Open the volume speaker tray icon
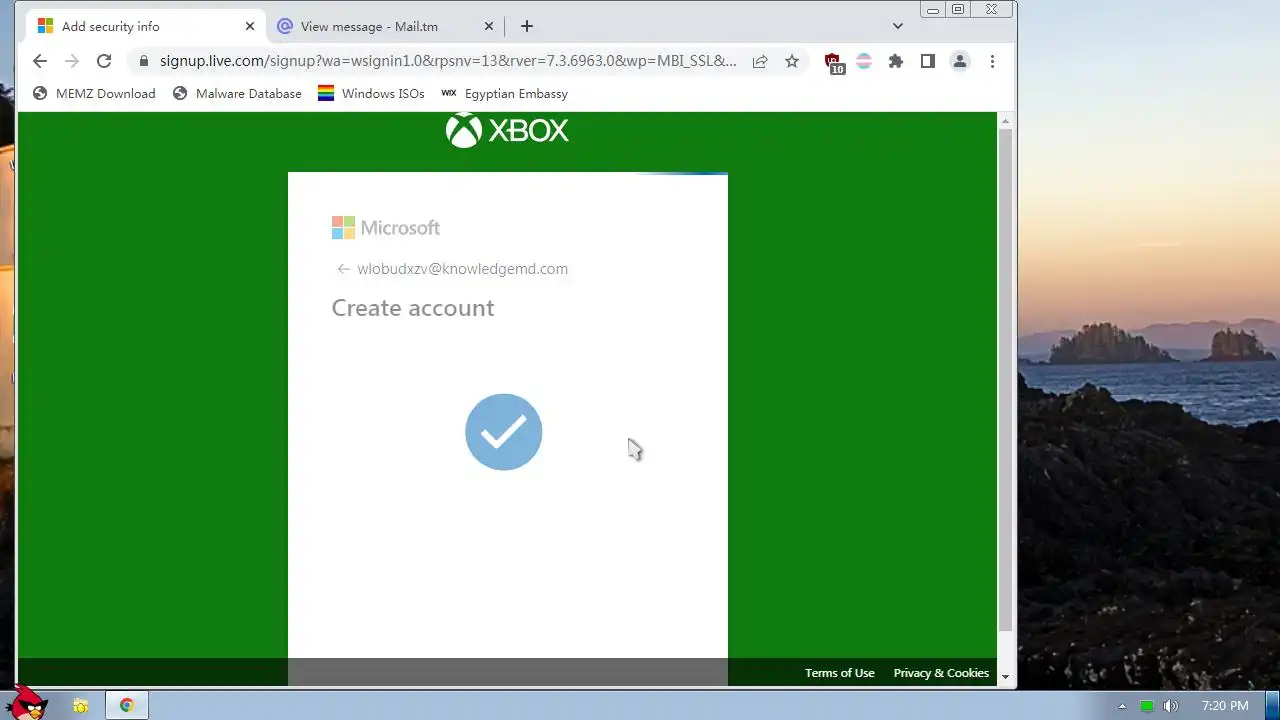The width and height of the screenshot is (1280, 720). point(1171,706)
